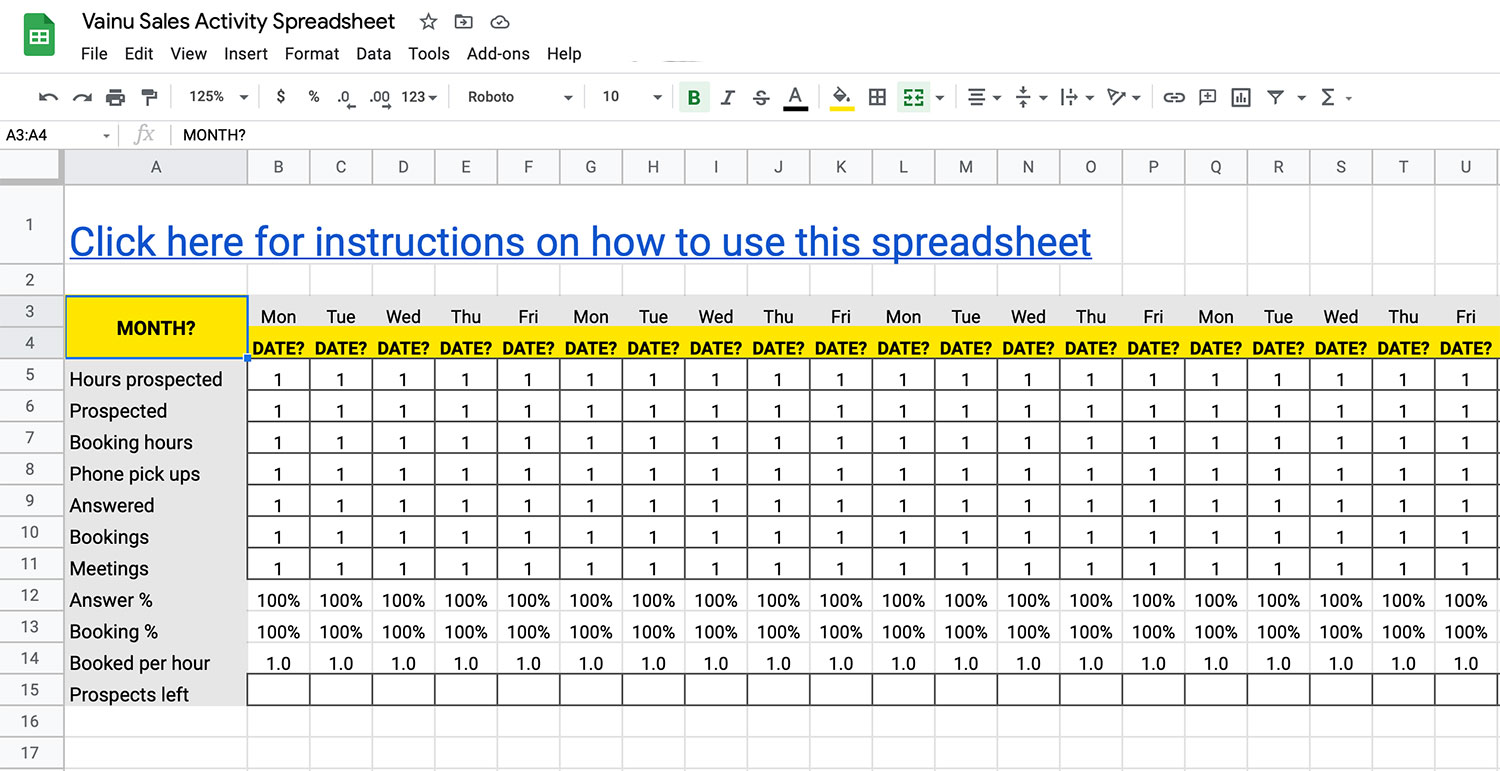Open the Borders tool
Image resolution: width=1500 pixels, height=771 pixels.
point(878,96)
